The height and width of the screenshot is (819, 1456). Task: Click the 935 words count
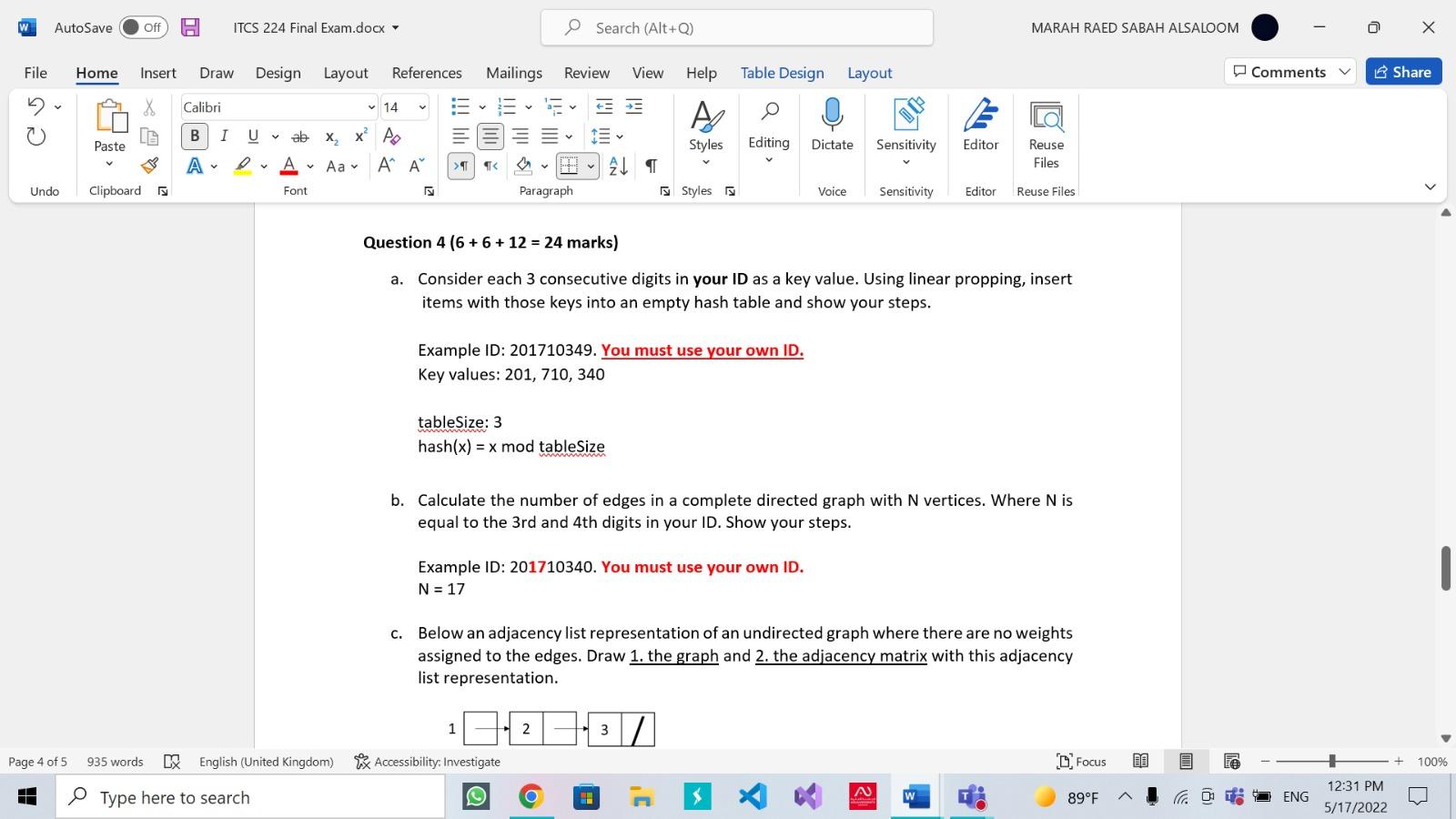(x=115, y=762)
